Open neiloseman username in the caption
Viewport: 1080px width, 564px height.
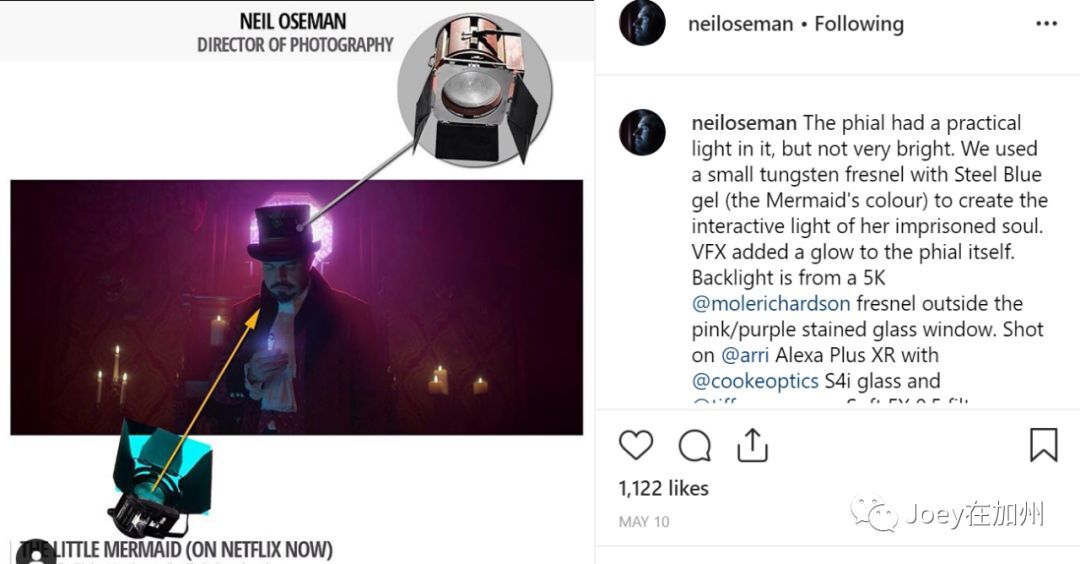(744, 123)
